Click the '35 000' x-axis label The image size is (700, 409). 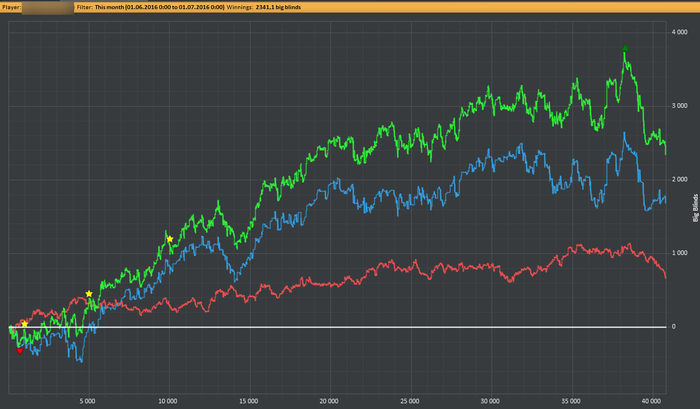(x=571, y=401)
